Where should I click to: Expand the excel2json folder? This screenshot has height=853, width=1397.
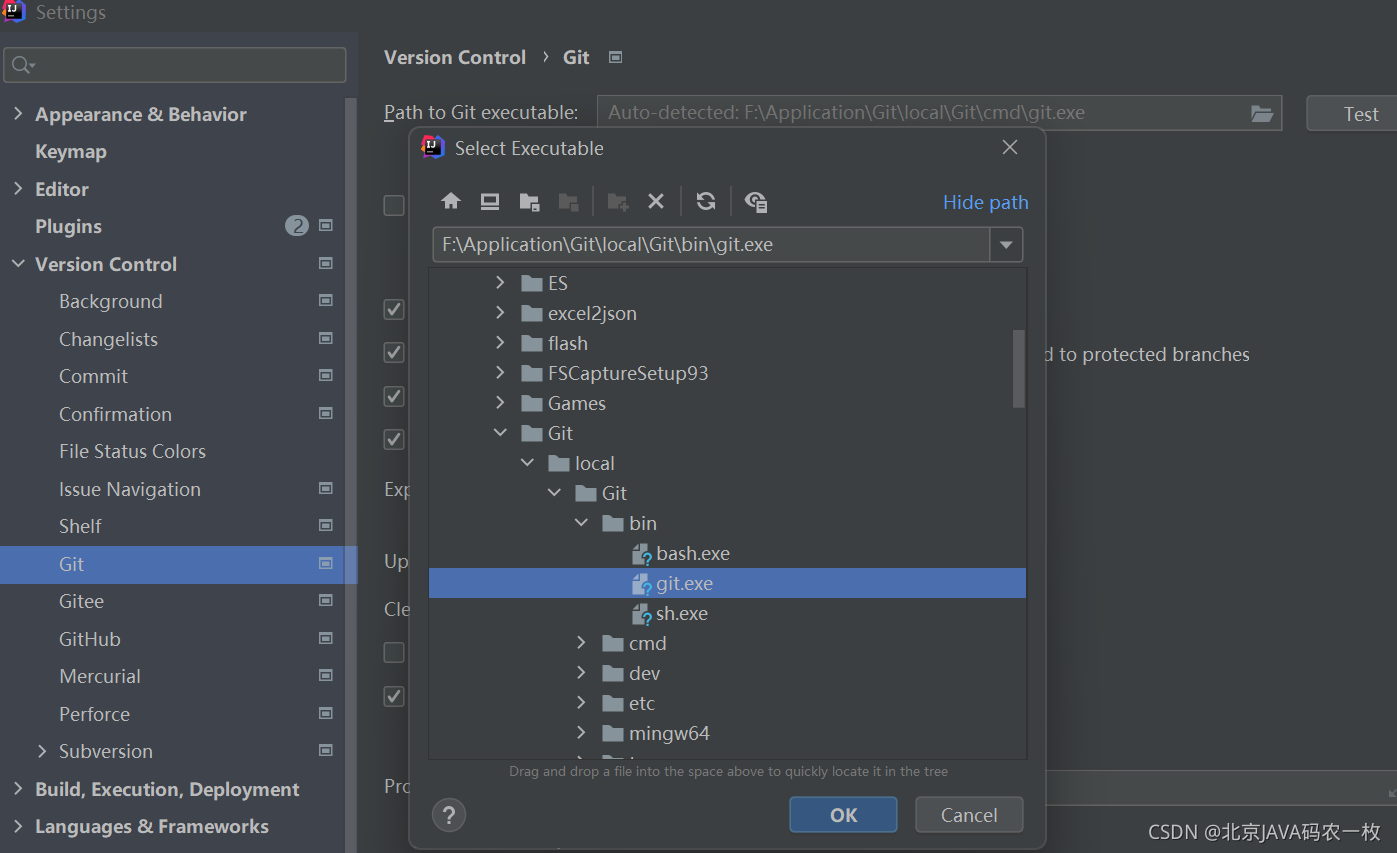coord(500,313)
